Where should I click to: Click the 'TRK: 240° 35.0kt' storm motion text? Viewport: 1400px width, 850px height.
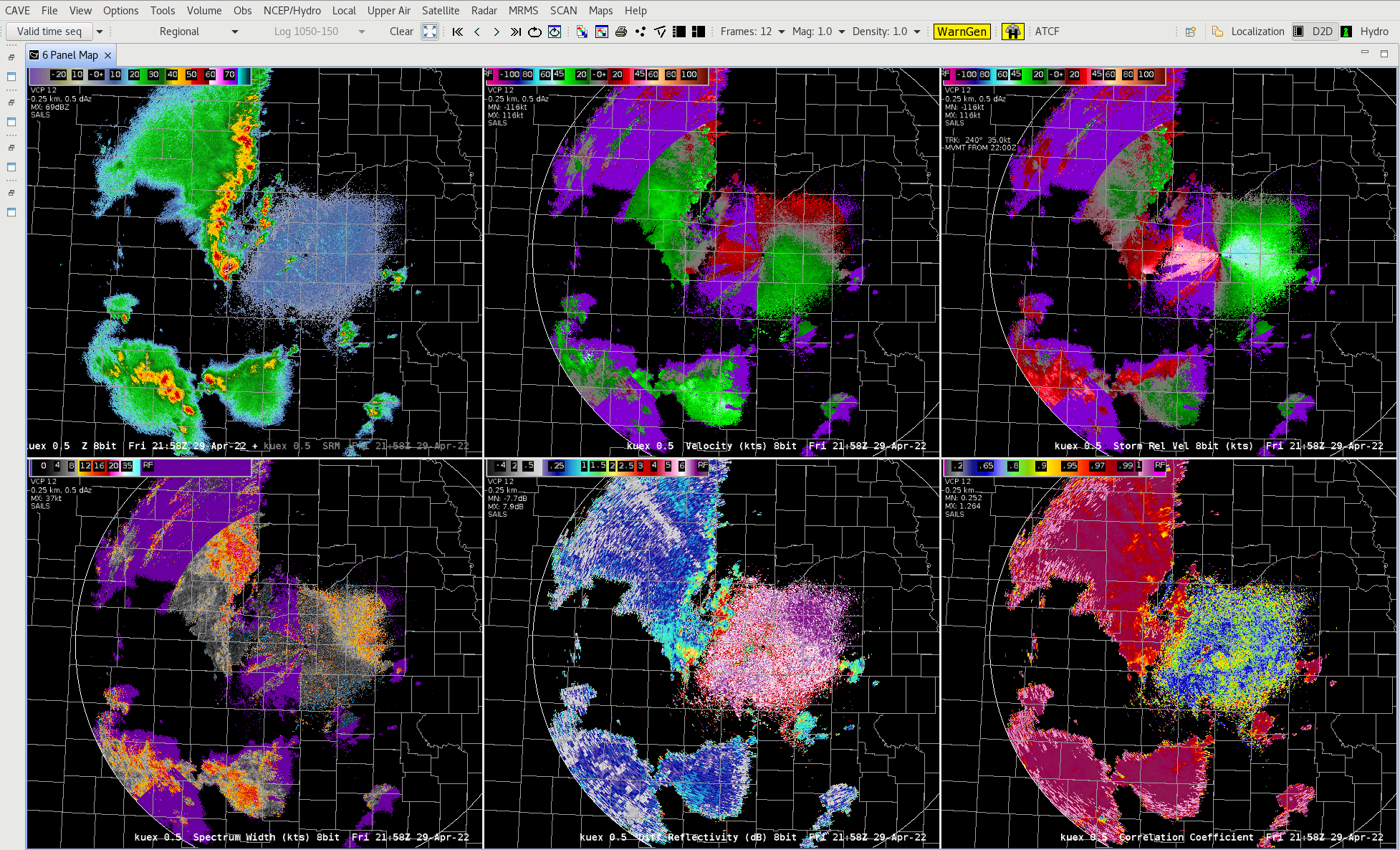point(978,140)
